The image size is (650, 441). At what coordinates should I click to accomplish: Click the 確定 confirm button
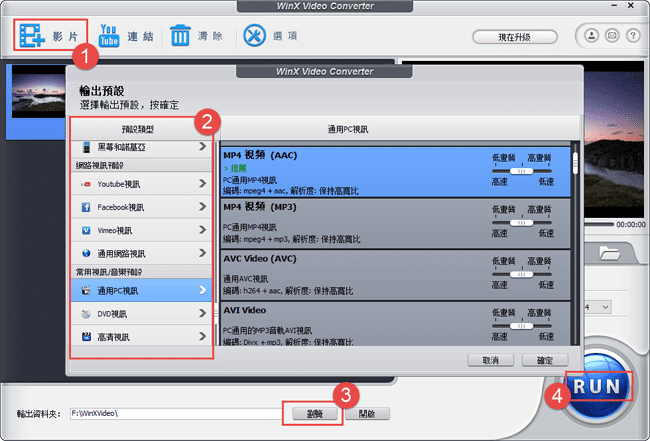(x=545, y=360)
